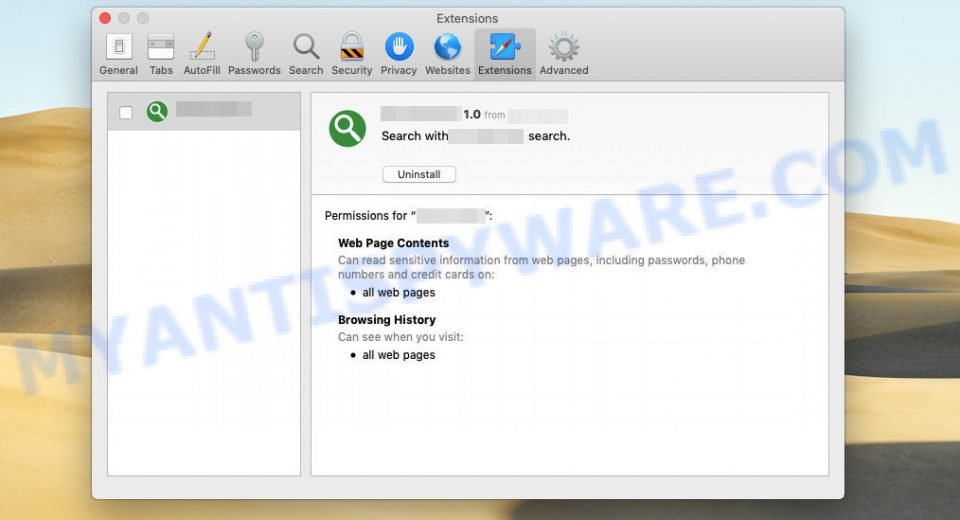Enable the extension checkbox in the sidebar list

pyautogui.click(x=126, y=113)
